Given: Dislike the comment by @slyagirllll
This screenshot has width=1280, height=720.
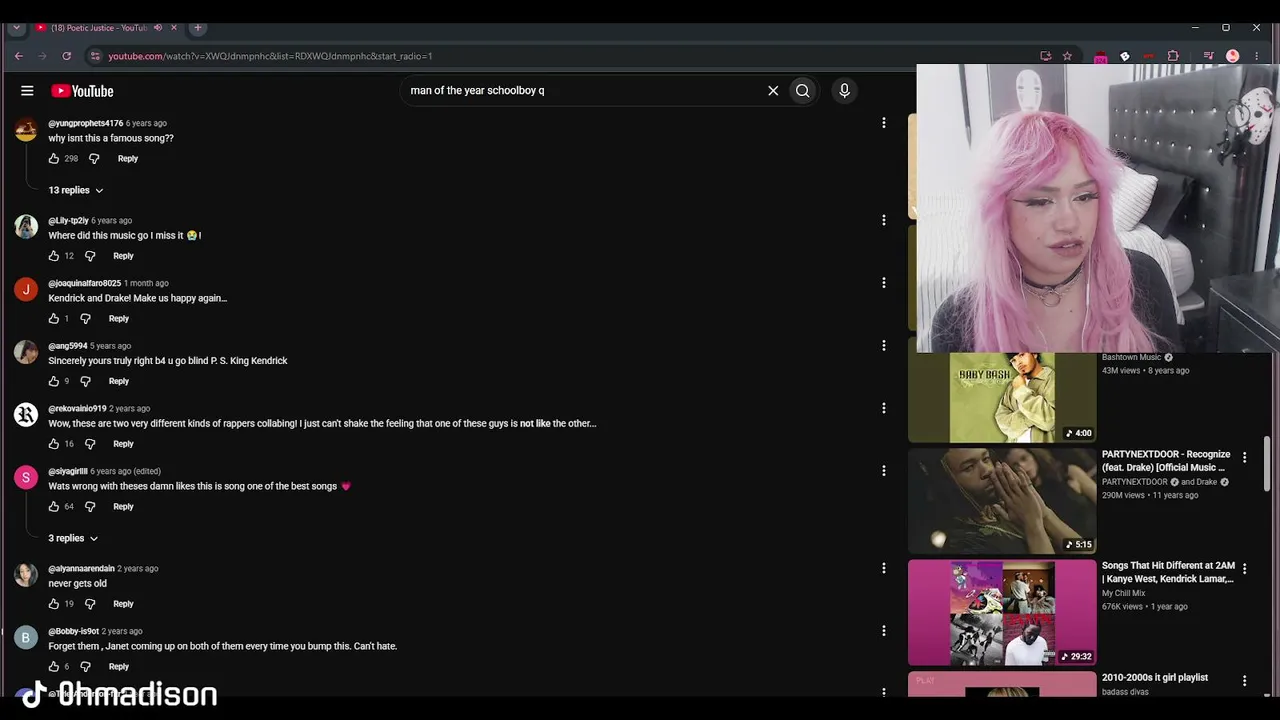Looking at the screenshot, I should click(x=90, y=506).
